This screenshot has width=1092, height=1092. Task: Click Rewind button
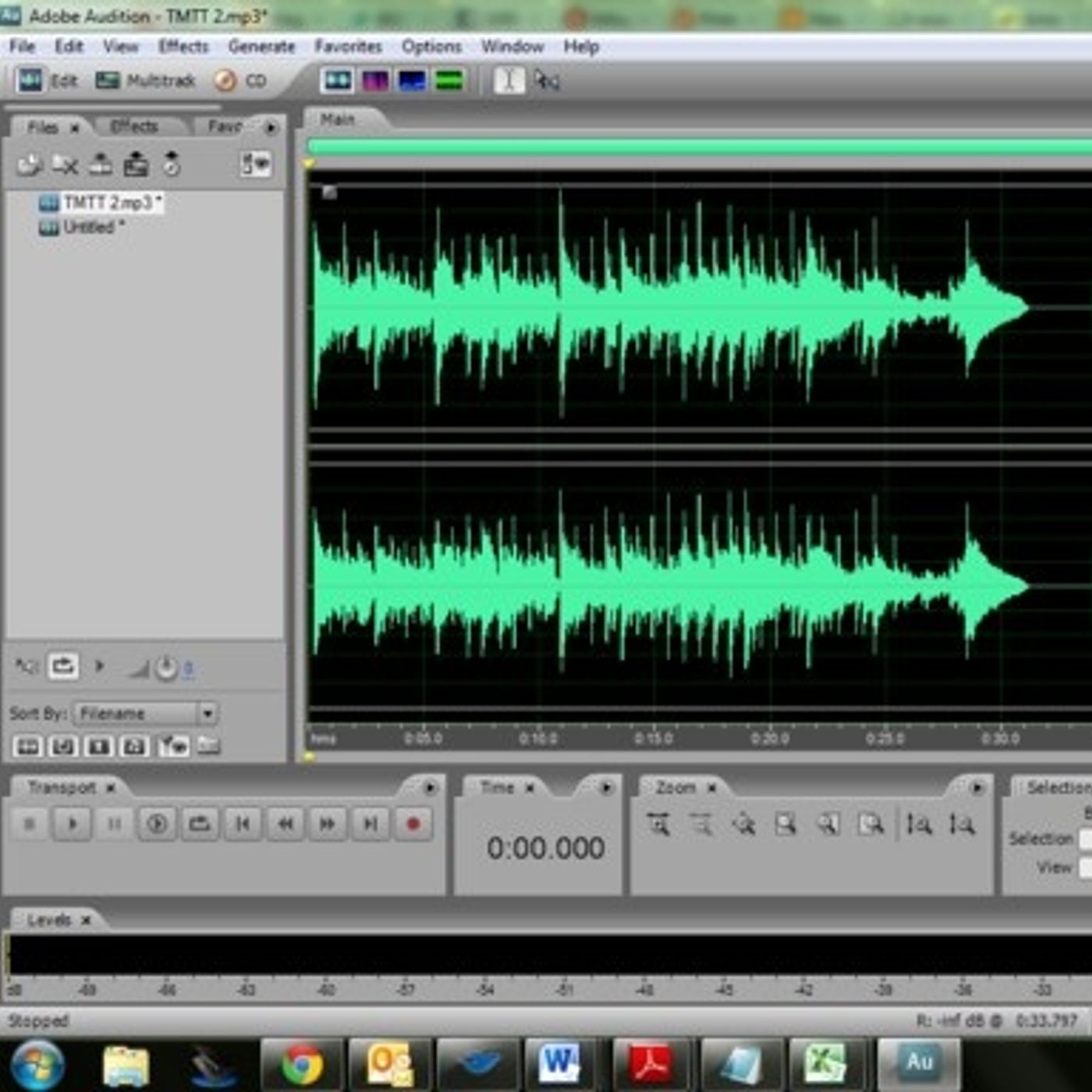[285, 824]
